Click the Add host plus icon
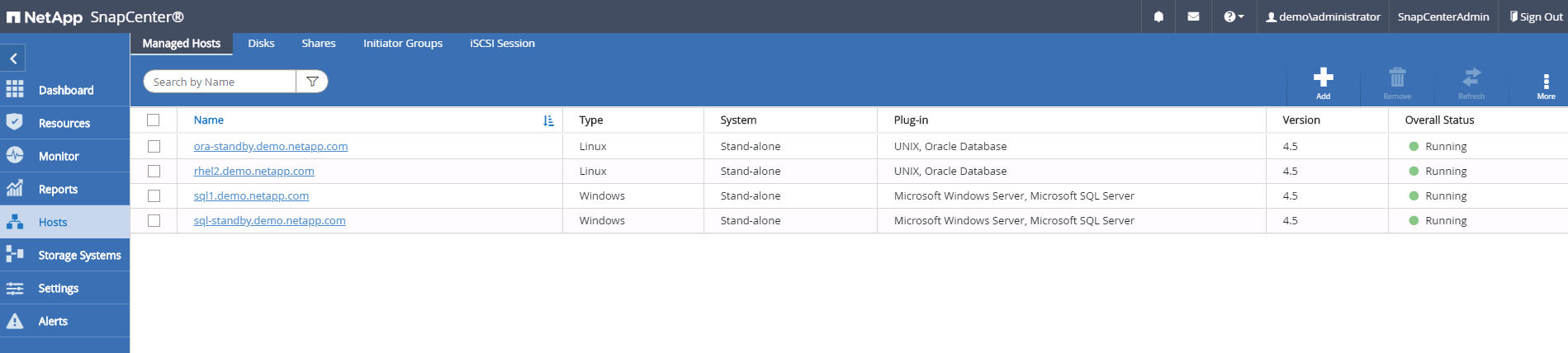Viewport: 1568px width, 353px height. pos(1323,79)
